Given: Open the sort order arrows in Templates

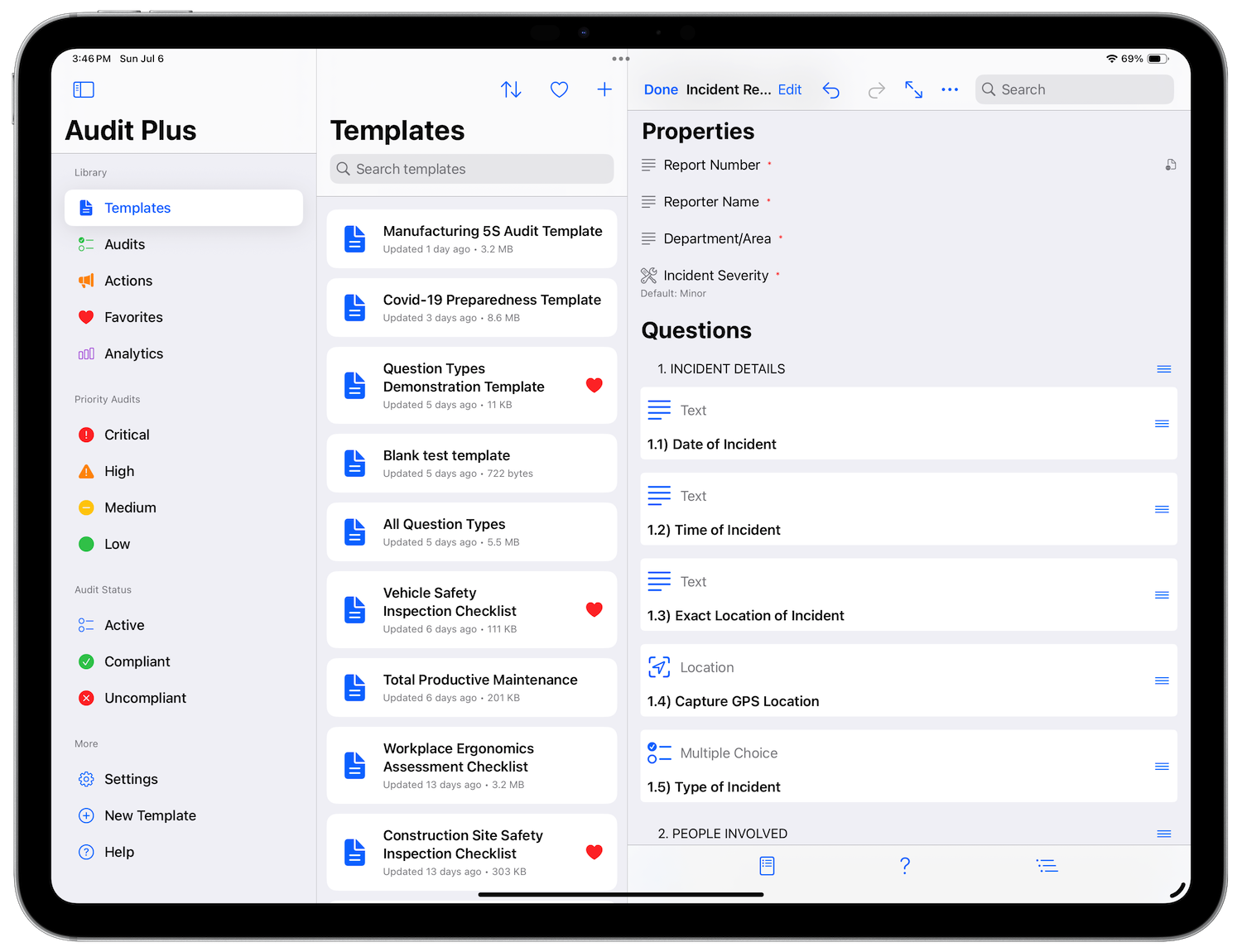Looking at the screenshot, I should click(x=511, y=89).
